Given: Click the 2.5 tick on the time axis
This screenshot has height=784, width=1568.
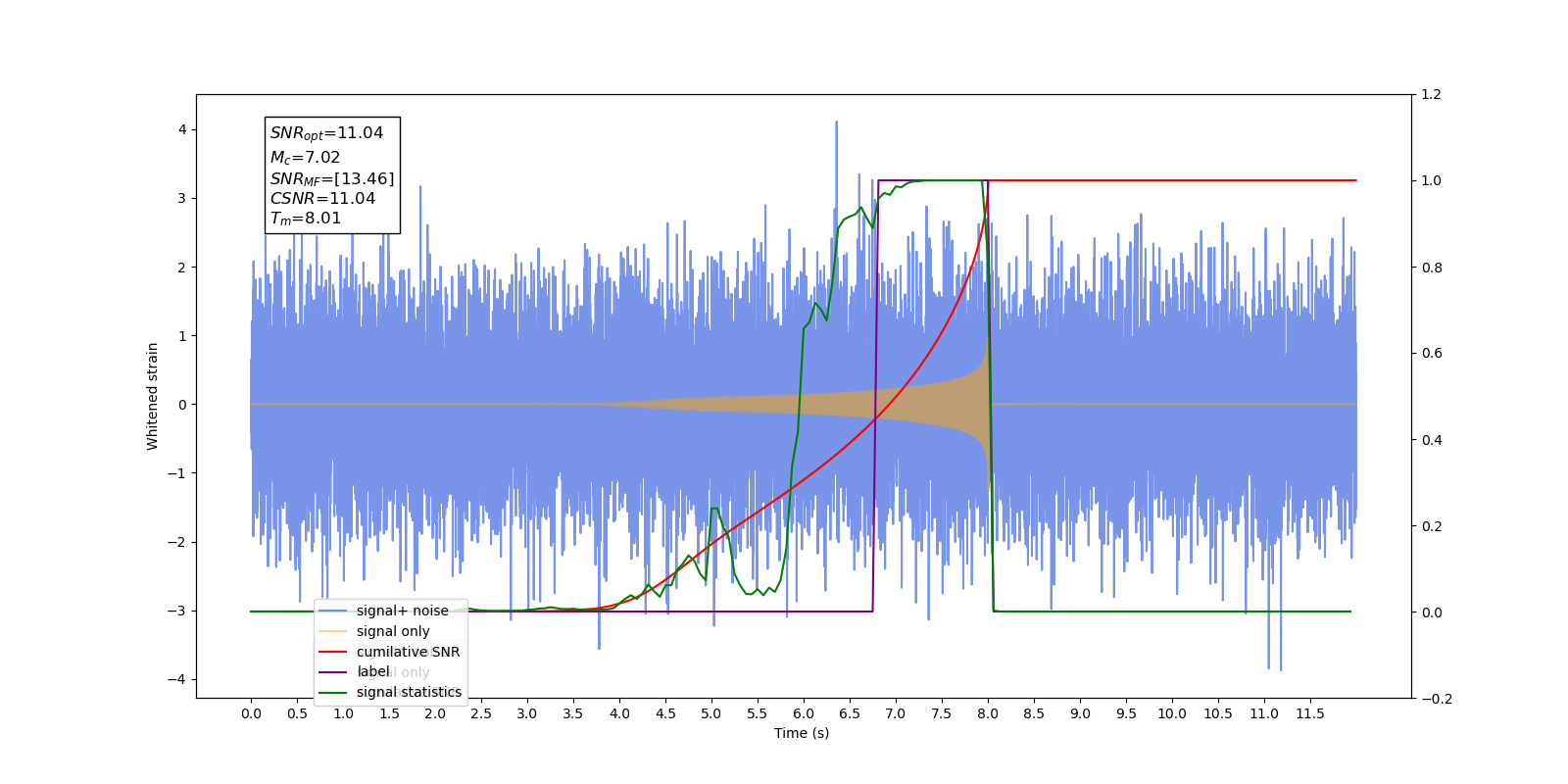Looking at the screenshot, I should coord(481,713).
